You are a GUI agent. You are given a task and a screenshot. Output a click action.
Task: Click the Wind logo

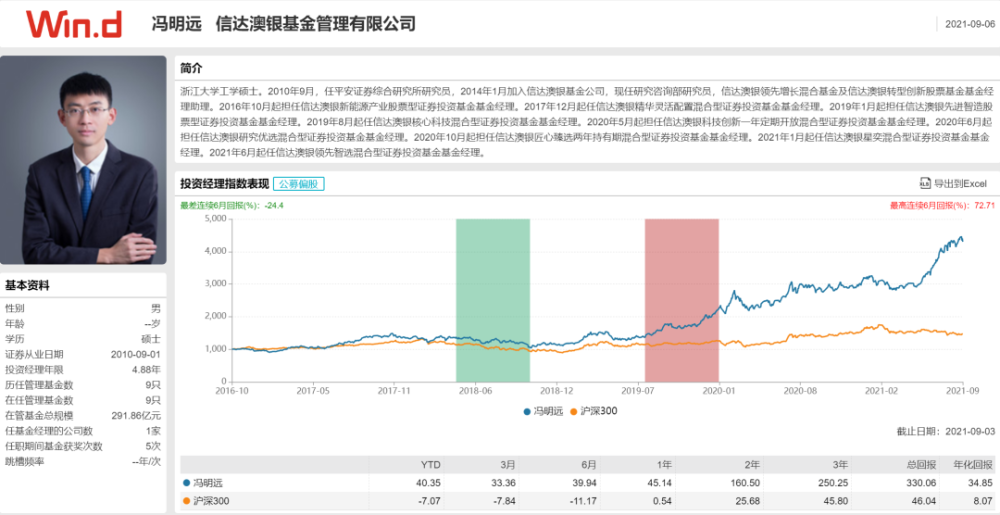(x=74, y=23)
